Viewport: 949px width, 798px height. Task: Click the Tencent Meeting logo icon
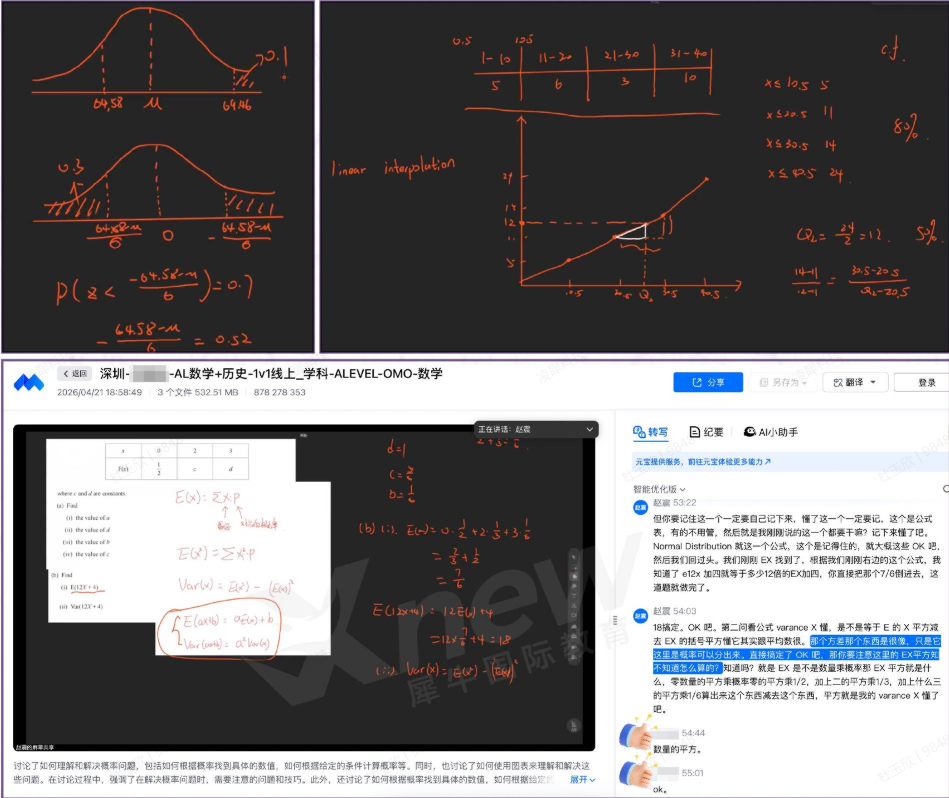click(x=28, y=382)
